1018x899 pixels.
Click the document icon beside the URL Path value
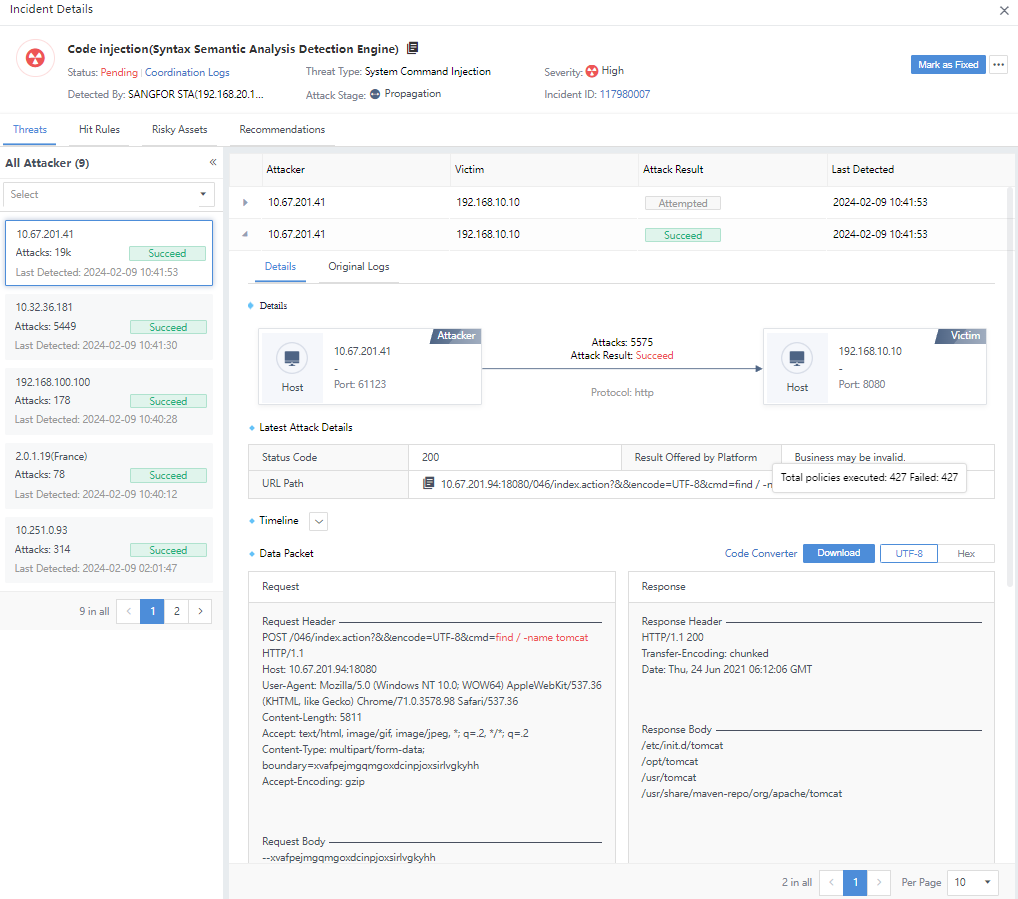tap(429, 483)
